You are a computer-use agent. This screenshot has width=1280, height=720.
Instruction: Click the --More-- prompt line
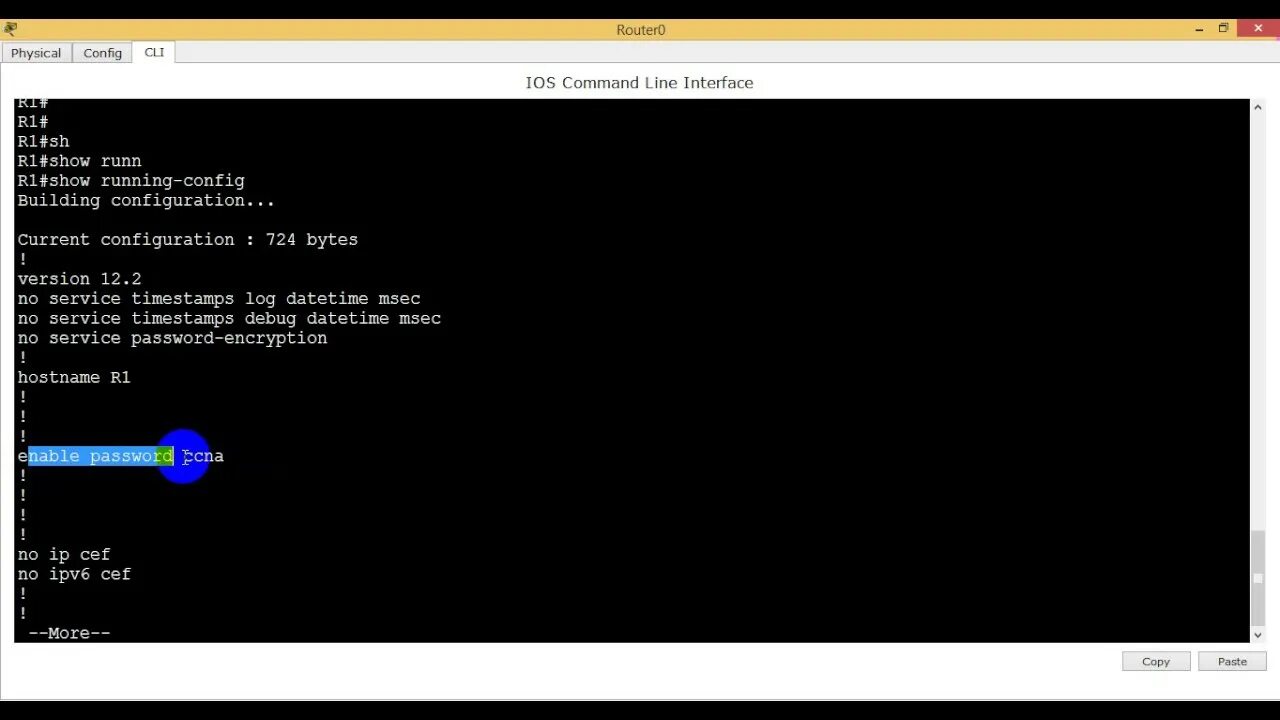(x=68, y=632)
